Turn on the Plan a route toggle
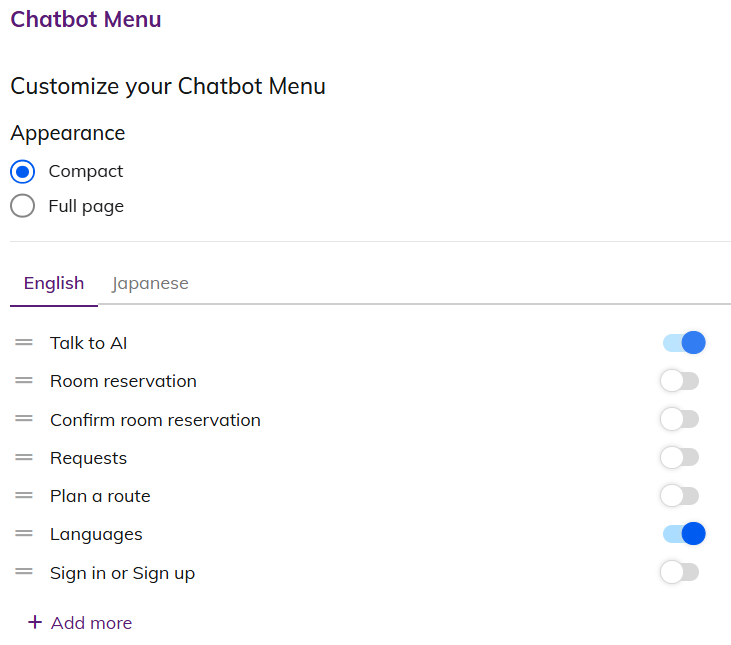This screenshot has width=731, height=645. point(680,496)
